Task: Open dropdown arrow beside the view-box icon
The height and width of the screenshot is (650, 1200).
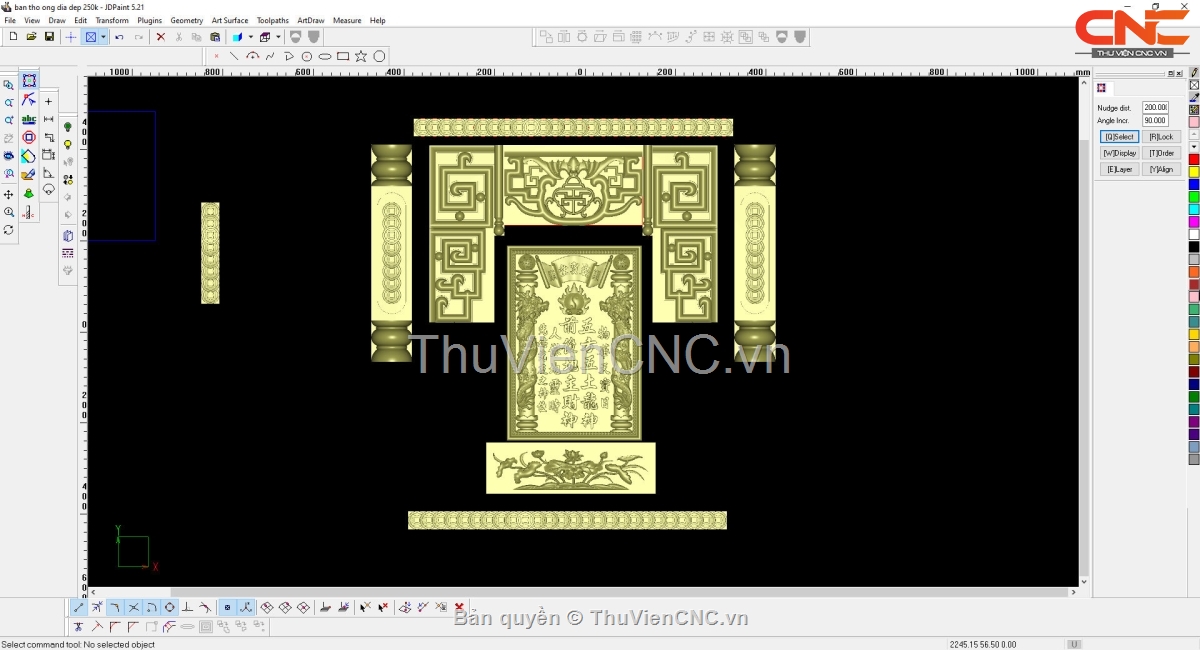Action: pos(103,37)
